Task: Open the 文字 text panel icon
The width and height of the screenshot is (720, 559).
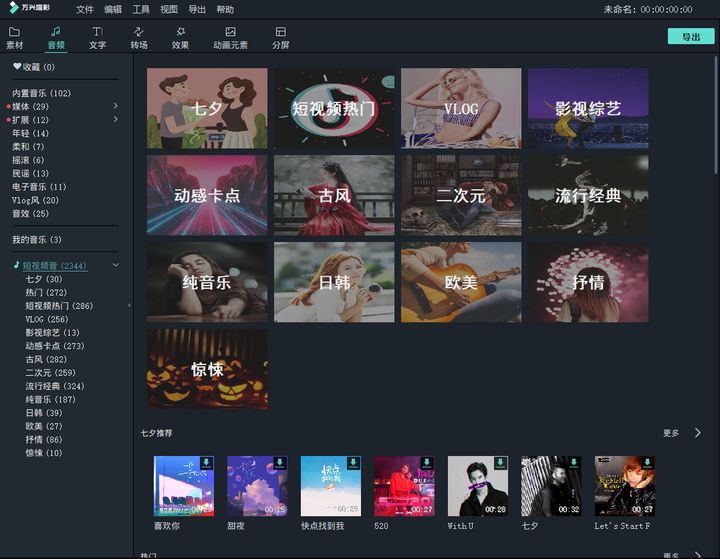Action: coord(97,32)
